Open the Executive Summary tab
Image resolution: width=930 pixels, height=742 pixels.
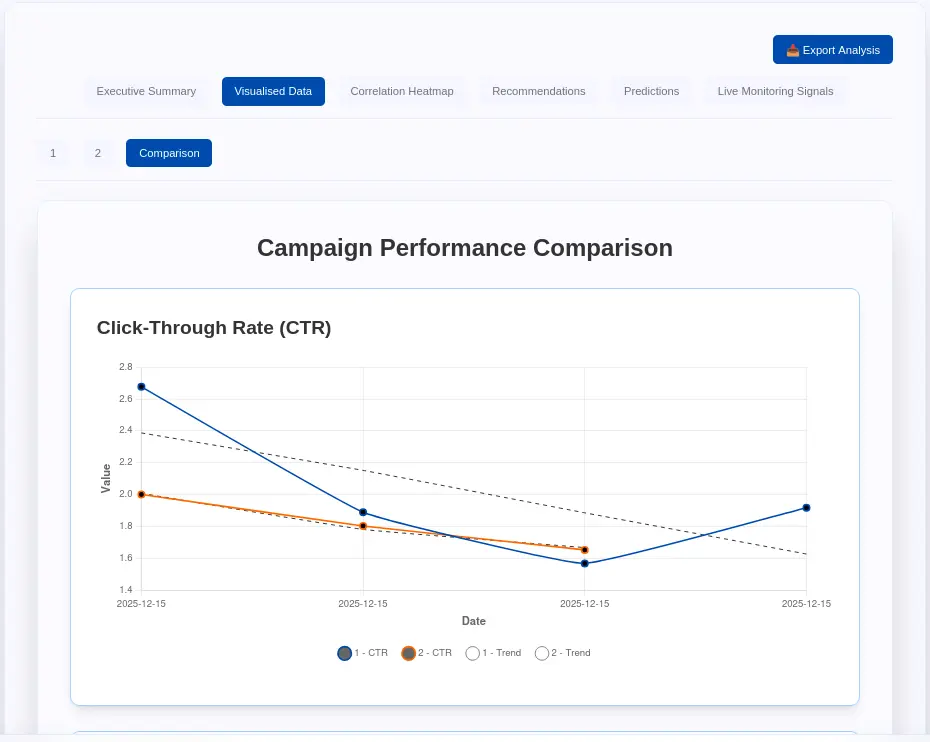coord(146,91)
